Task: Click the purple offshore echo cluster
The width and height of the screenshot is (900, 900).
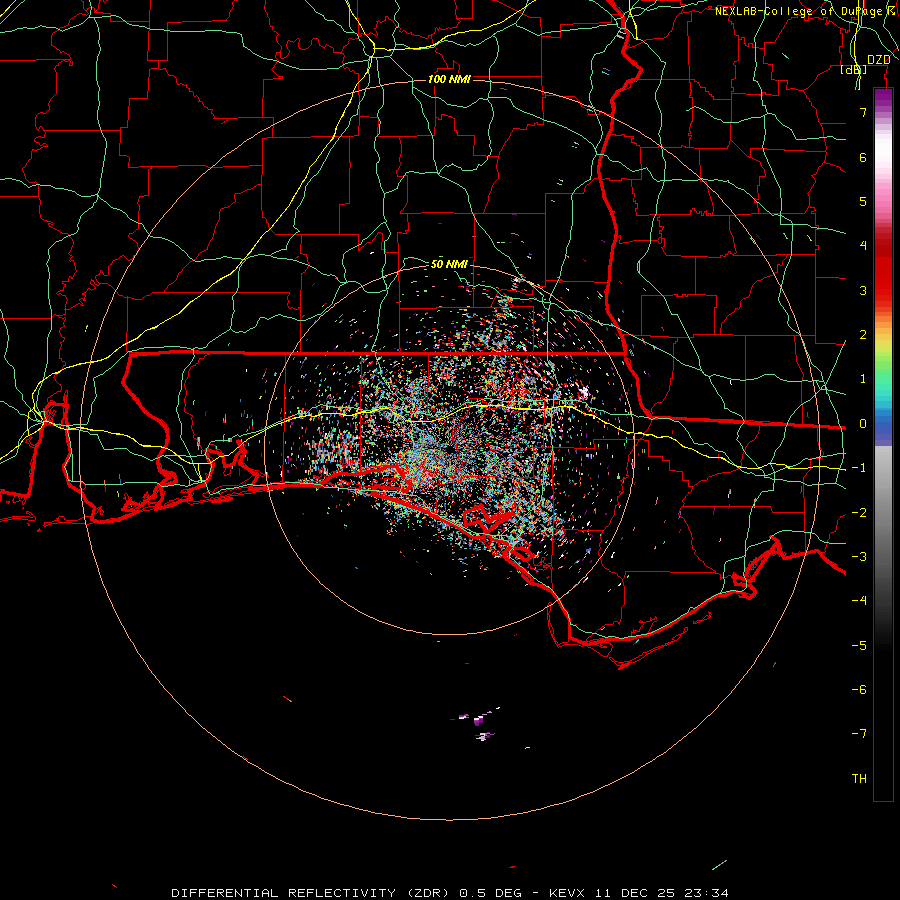Action: point(478,726)
